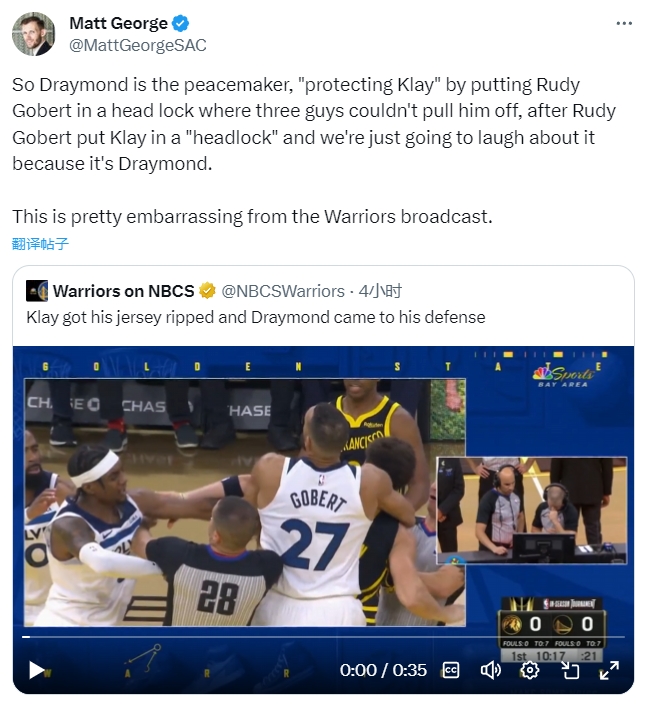
Task: Open the Warriors on NBCS profile avatar
Action: coord(37,291)
